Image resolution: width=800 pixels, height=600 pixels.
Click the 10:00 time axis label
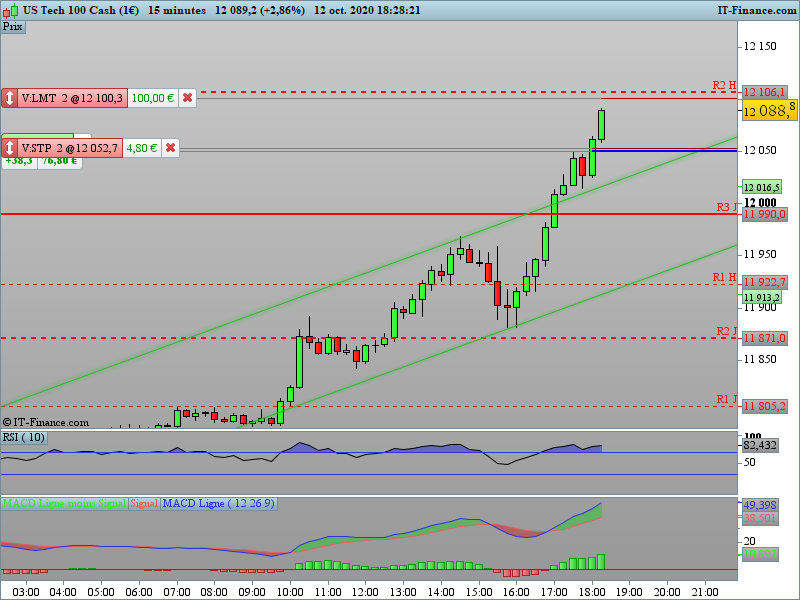pos(290,592)
